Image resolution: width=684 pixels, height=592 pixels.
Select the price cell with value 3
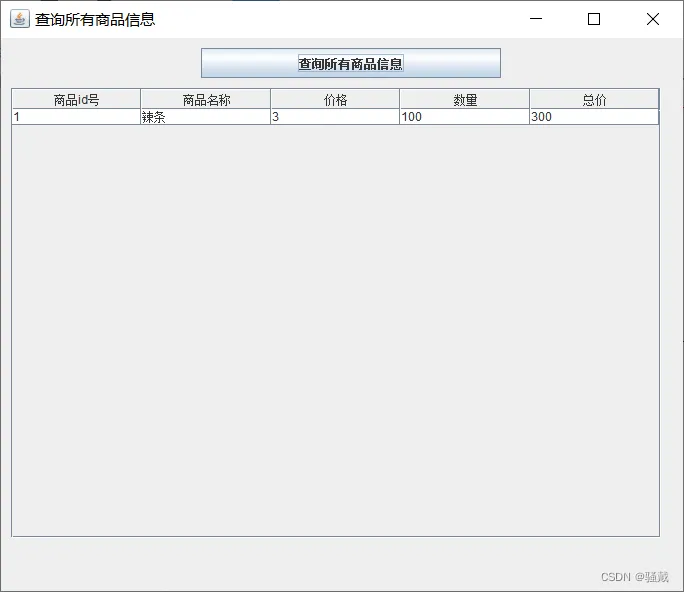335,117
